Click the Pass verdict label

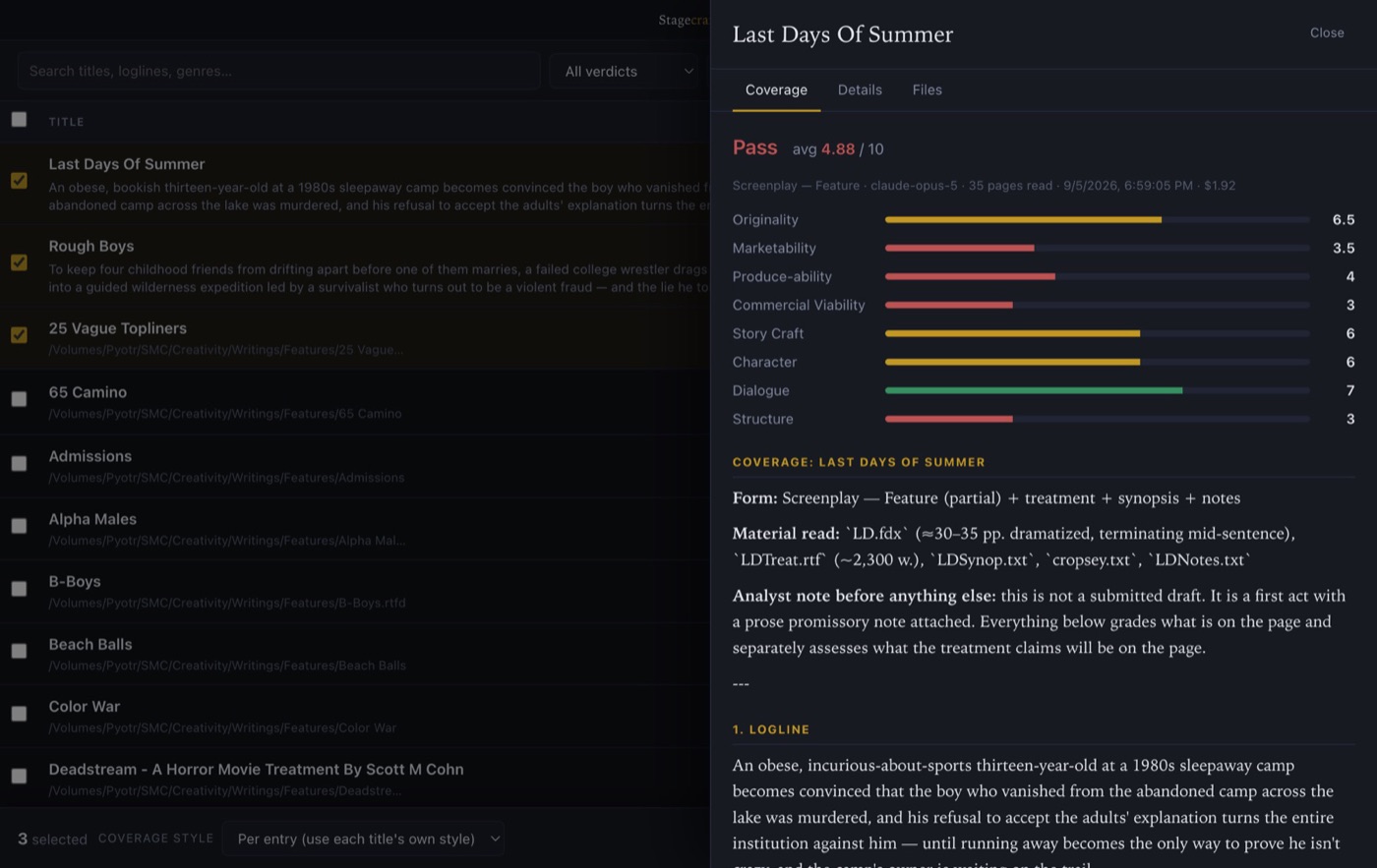pyautogui.click(x=754, y=147)
